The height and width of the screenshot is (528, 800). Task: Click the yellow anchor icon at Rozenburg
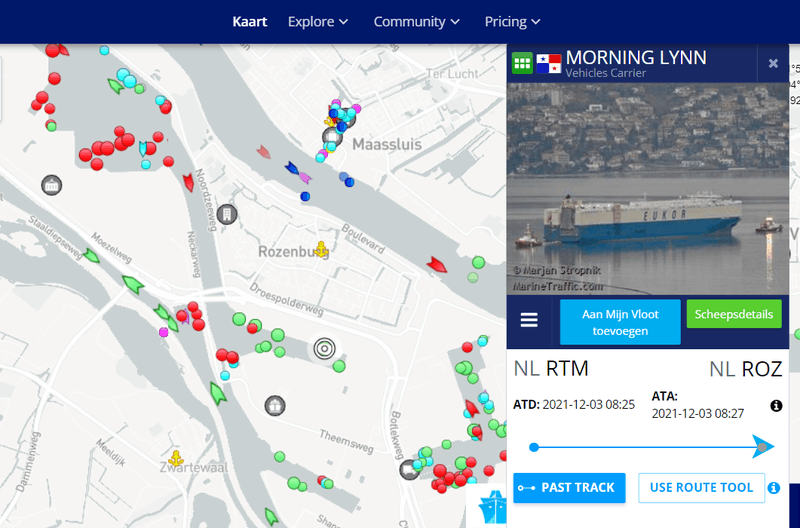coord(321,249)
